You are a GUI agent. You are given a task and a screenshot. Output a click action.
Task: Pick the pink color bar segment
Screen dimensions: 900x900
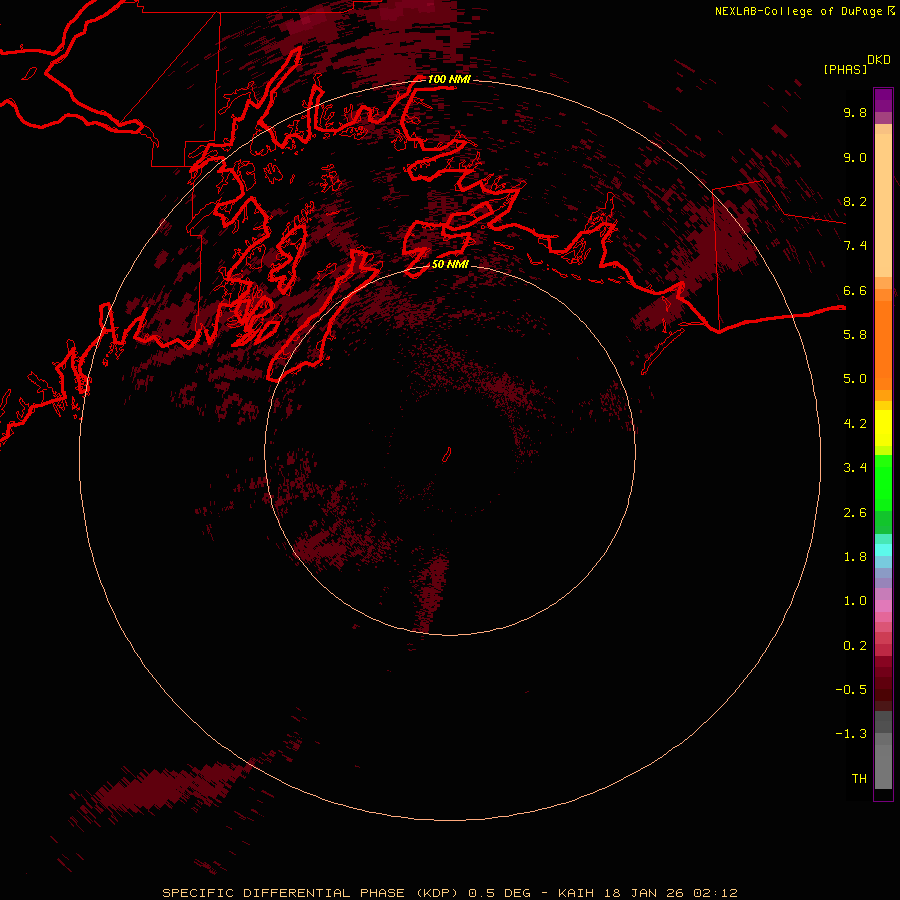pos(883,606)
